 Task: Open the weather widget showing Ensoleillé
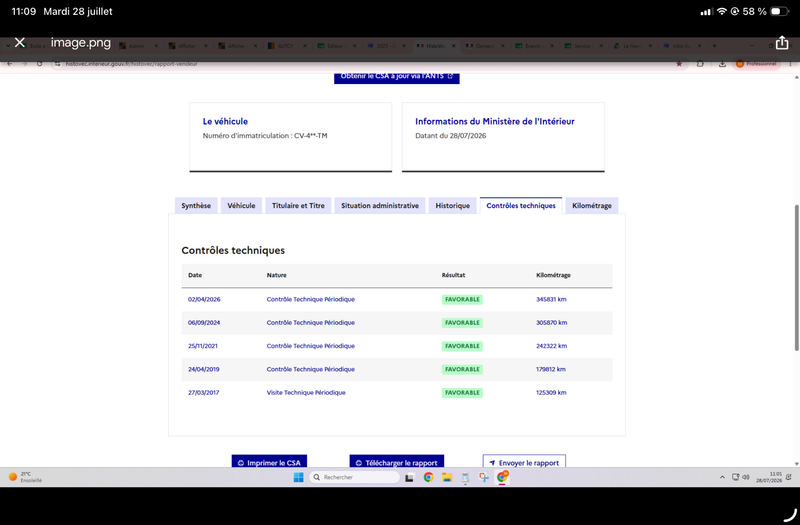25,477
